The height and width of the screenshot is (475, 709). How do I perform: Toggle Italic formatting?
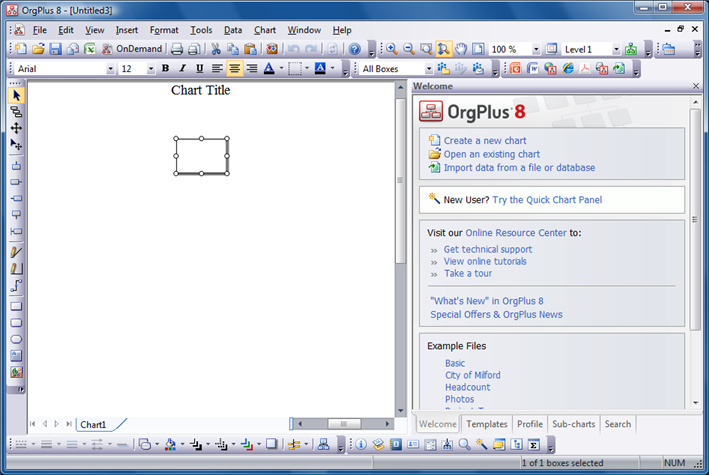(x=182, y=69)
